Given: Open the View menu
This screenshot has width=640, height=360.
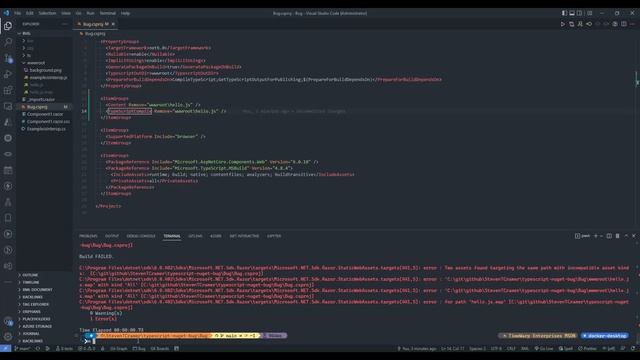Looking at the screenshot, I should [x=66, y=13].
